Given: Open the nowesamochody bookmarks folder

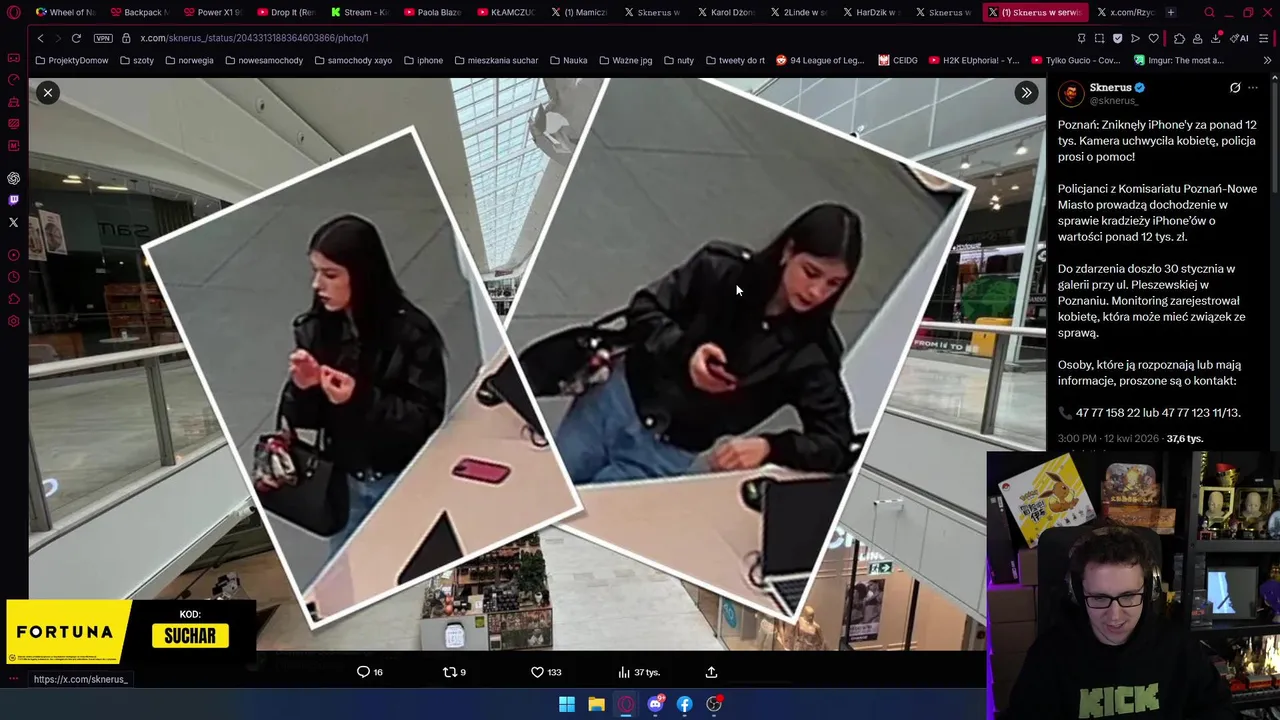Looking at the screenshot, I should [264, 60].
